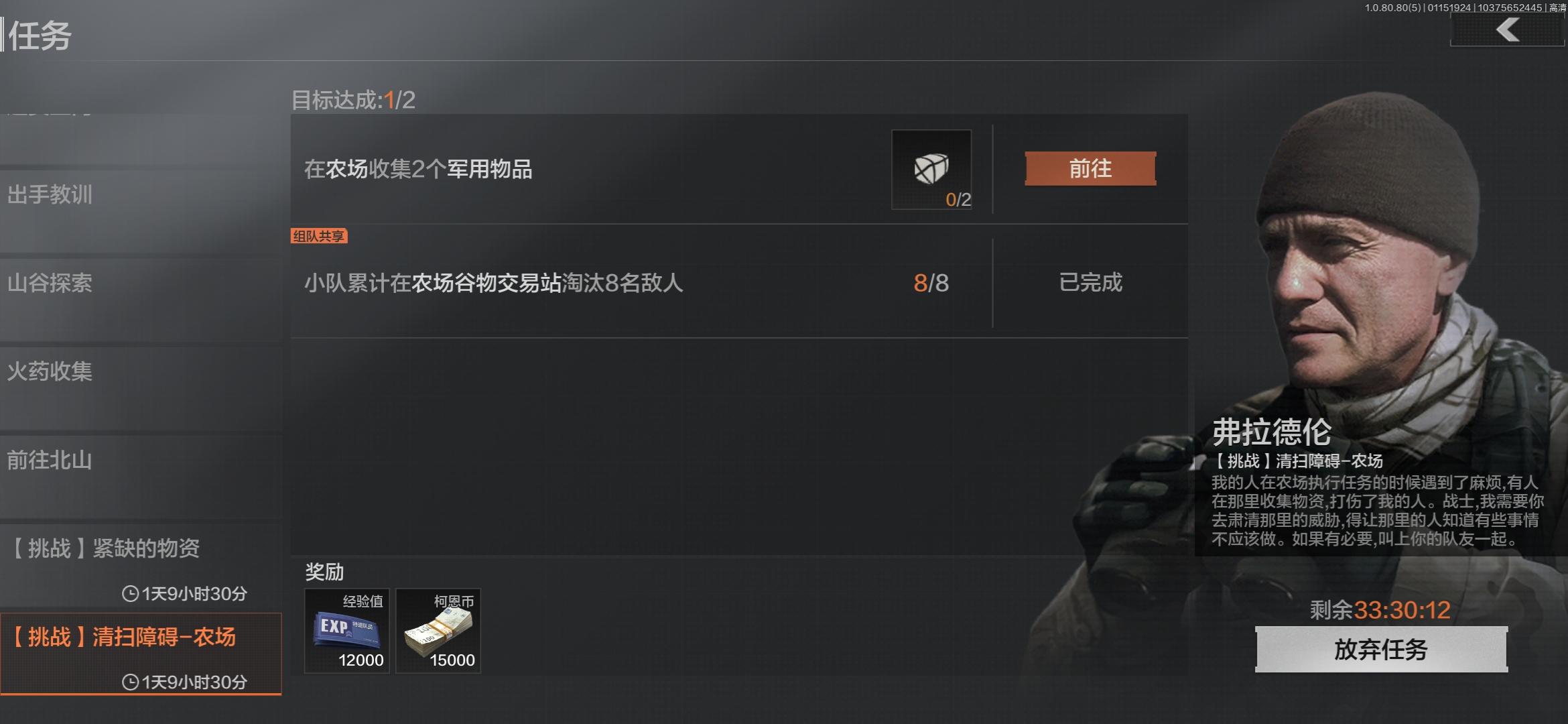This screenshot has height=724, width=1568.
Task: Click the 已完成 status label
Action: point(1090,282)
